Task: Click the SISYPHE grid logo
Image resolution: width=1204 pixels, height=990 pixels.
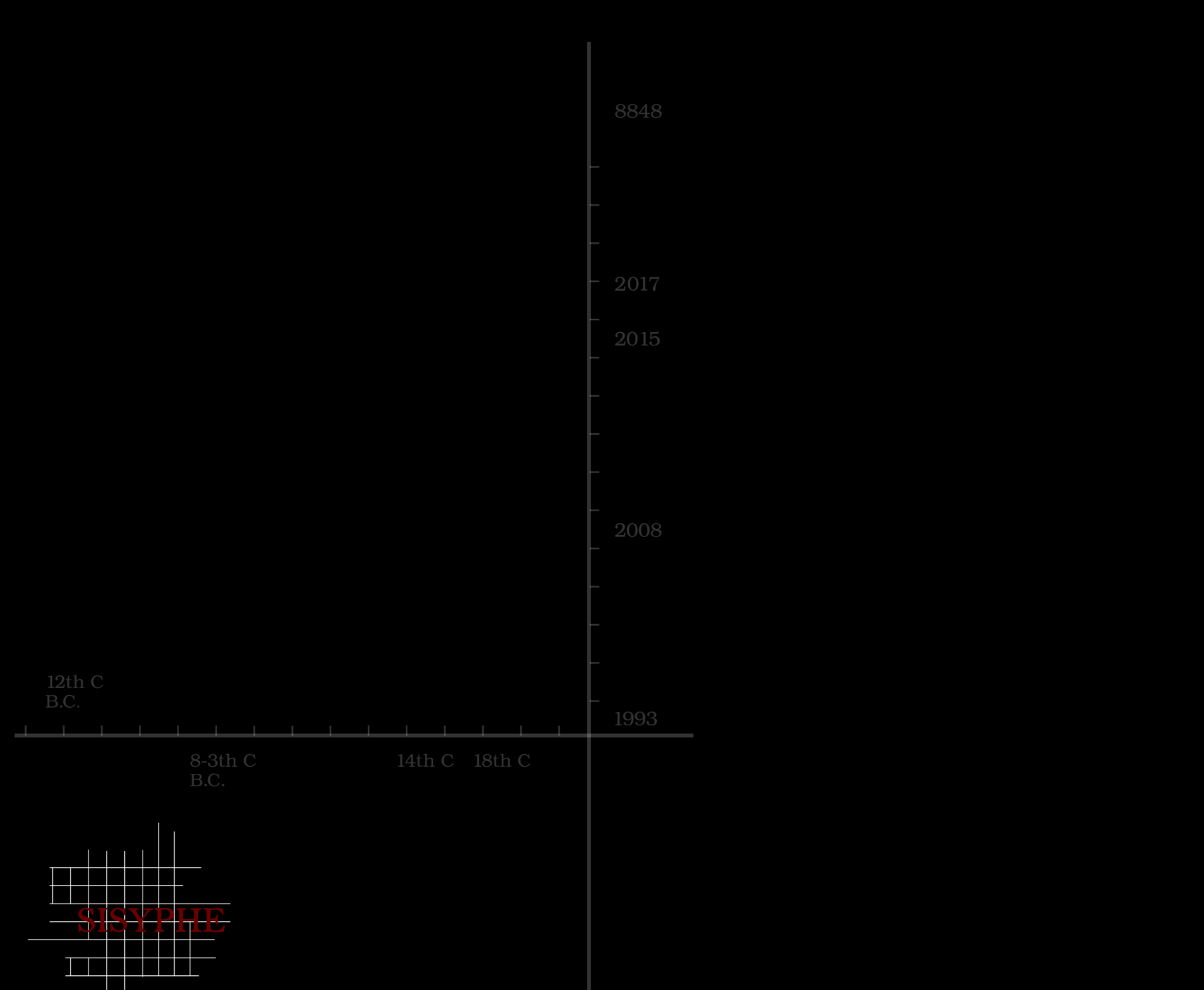Action: [129, 906]
